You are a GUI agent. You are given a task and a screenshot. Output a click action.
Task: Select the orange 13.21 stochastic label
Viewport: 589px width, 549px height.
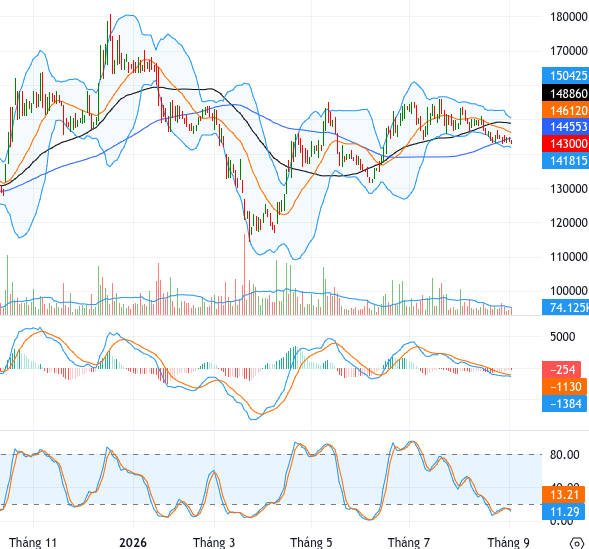563,495
